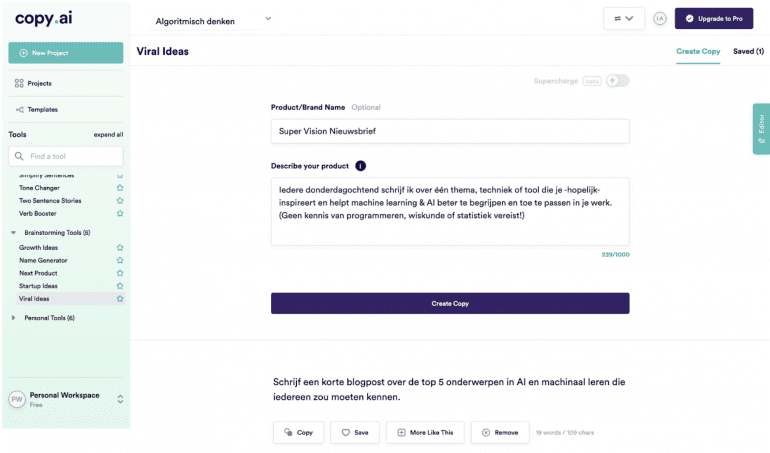This screenshot has width=770, height=453.
Task: Click More Like This button
Action: pos(425,432)
